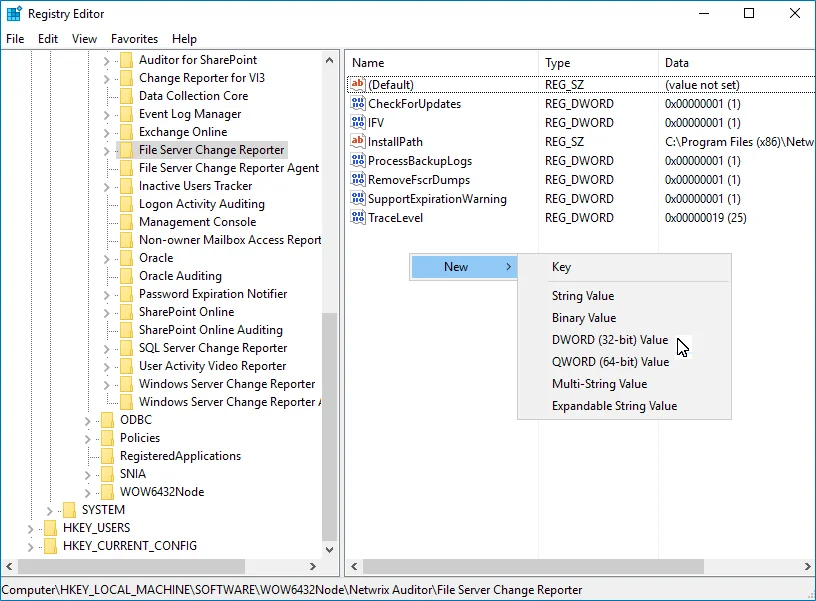
Task: Expand the File Server Change Reporter key
Action: coord(106,151)
